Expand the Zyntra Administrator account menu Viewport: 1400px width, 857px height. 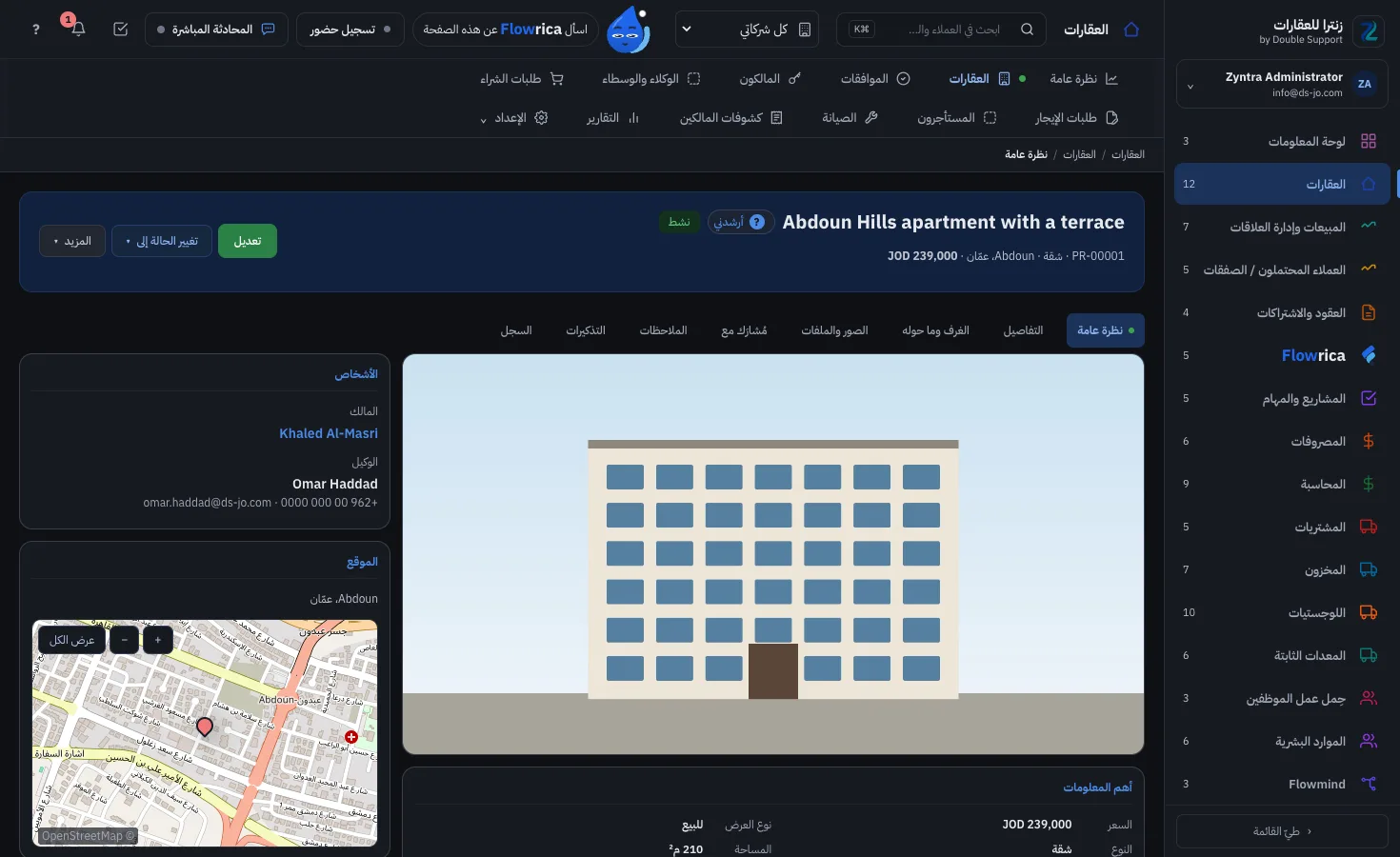click(1282, 84)
